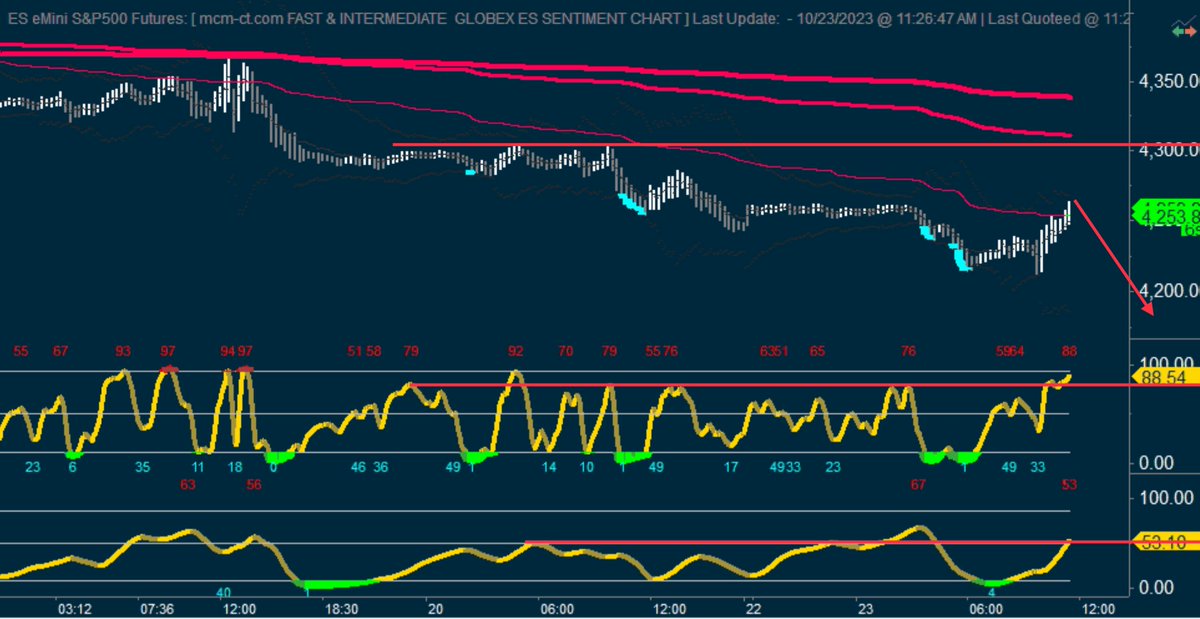The width and height of the screenshot is (1200, 619).
Task: Click the chart title 'ES eMini S&P500 Futures'
Action: 96,19
